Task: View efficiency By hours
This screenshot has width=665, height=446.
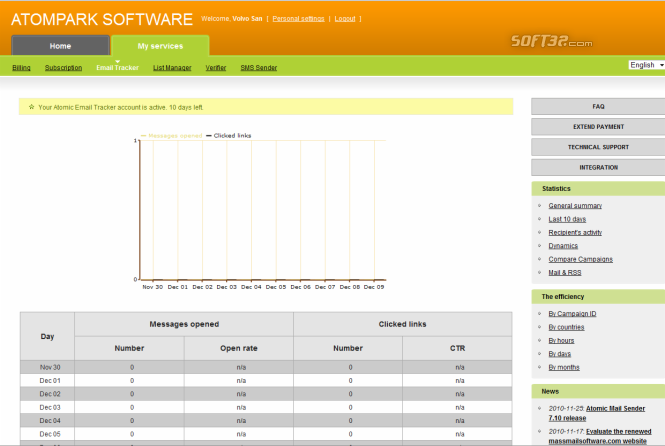Action: (x=561, y=340)
